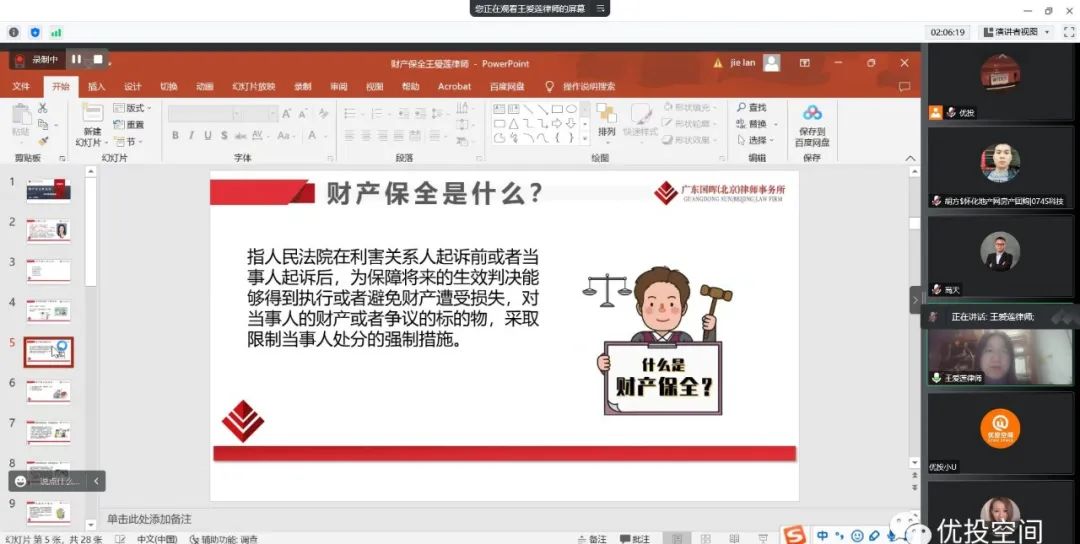Click the ribbon display options icon
This screenshot has width=1080, height=544.
804,63
